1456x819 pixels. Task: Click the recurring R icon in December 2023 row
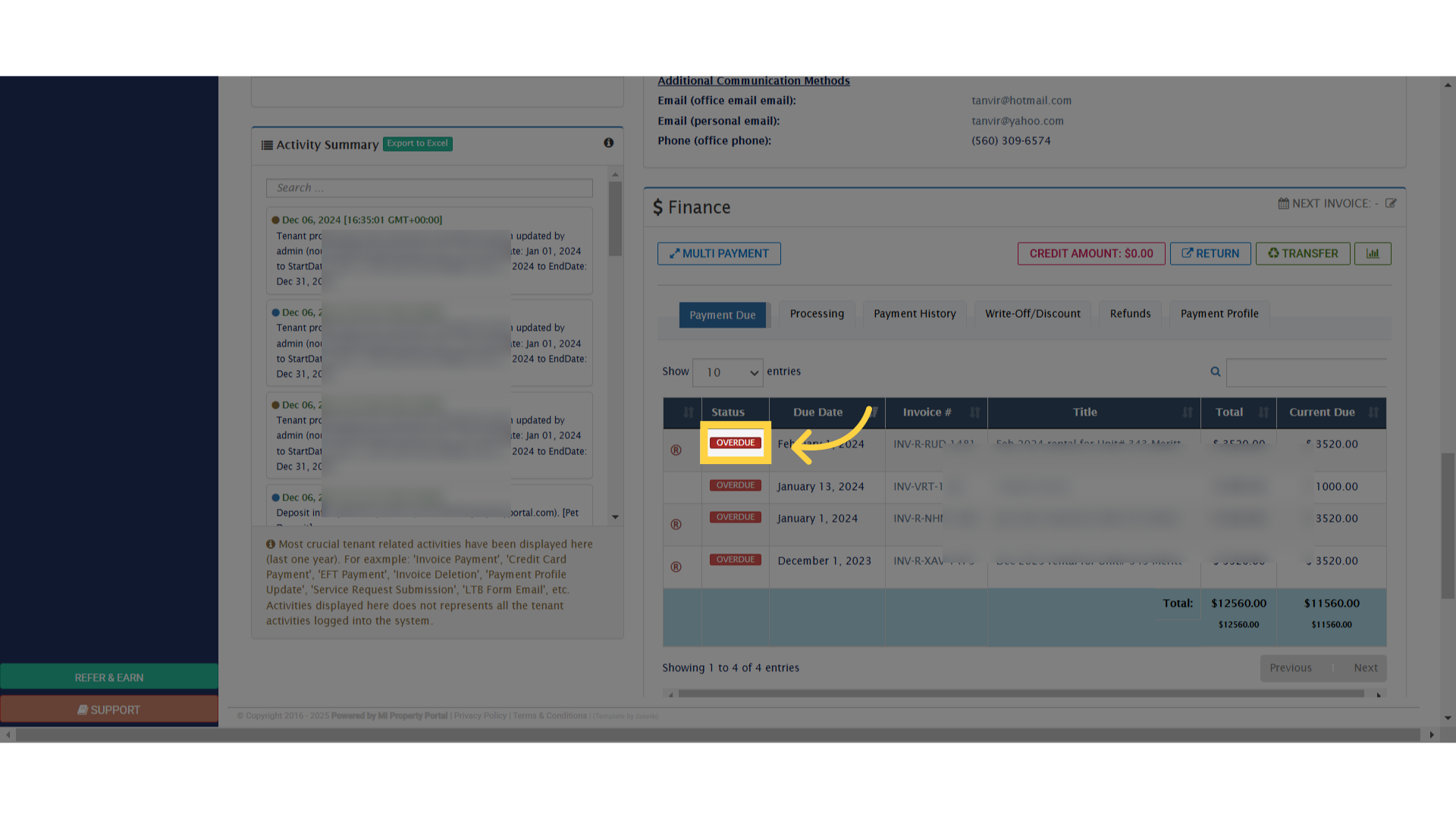click(x=676, y=567)
